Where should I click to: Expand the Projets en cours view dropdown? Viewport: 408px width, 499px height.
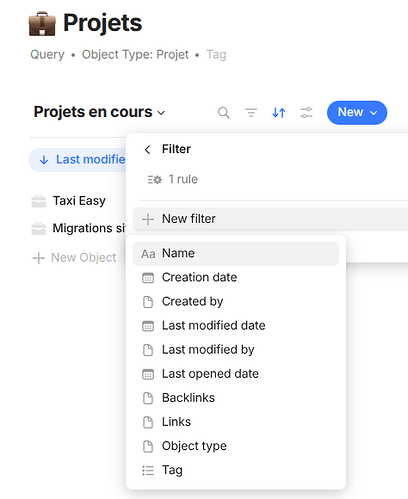[161, 113]
